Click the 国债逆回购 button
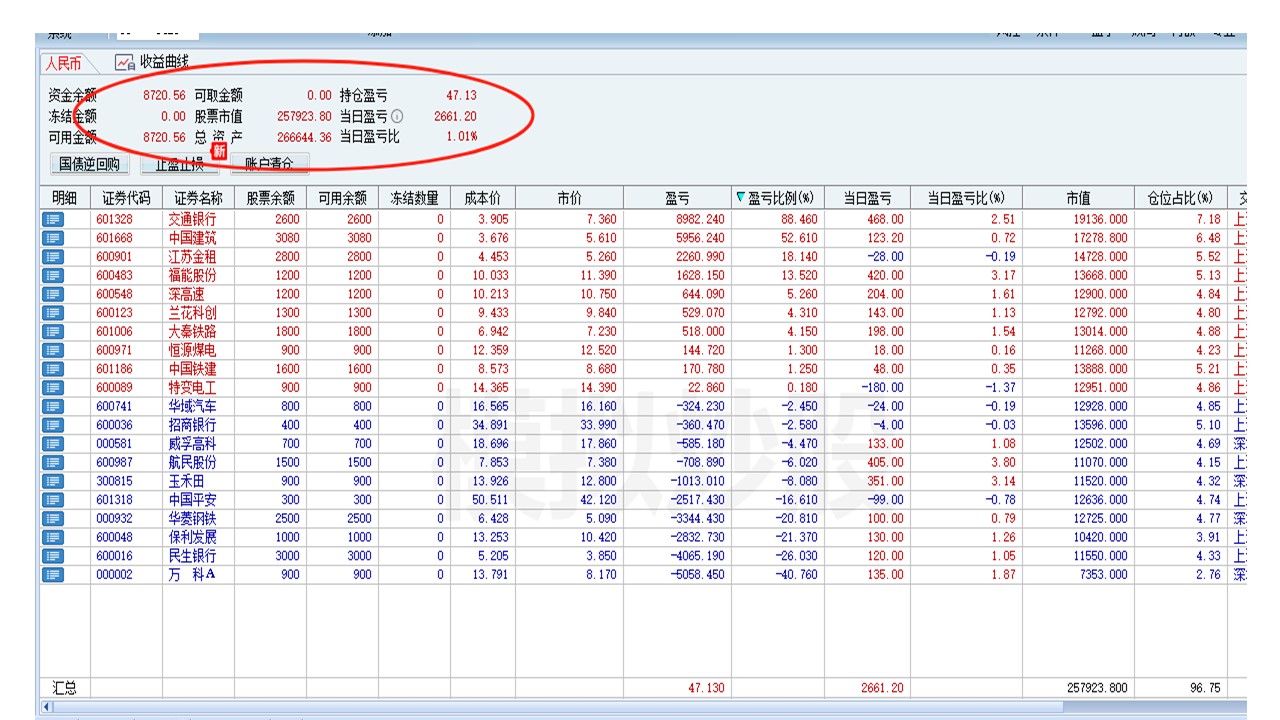1280x720 pixels. 89,164
